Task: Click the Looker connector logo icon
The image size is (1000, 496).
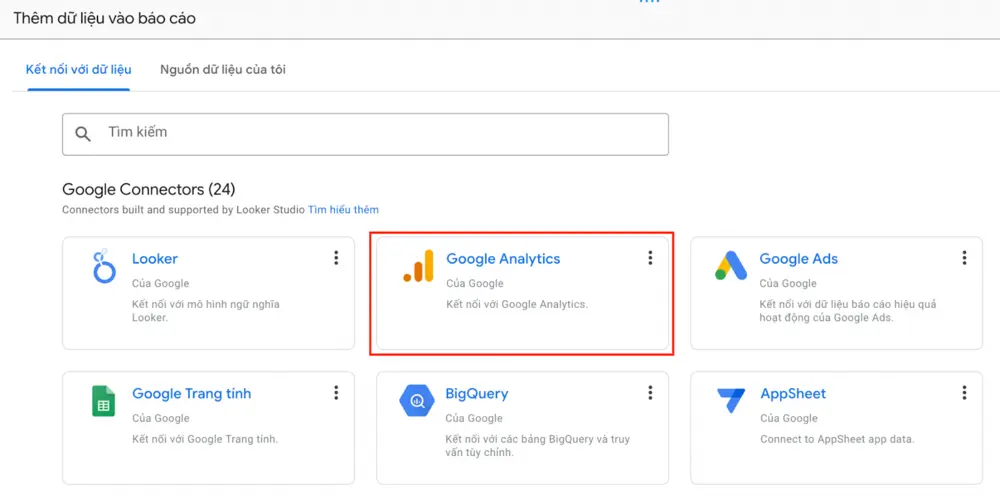Action: pyautogui.click(x=103, y=266)
